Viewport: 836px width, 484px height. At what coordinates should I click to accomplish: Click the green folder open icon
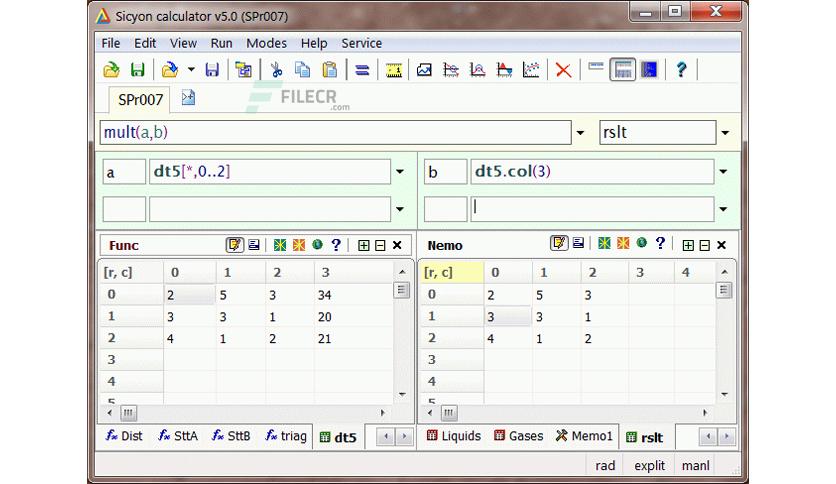click(111, 70)
